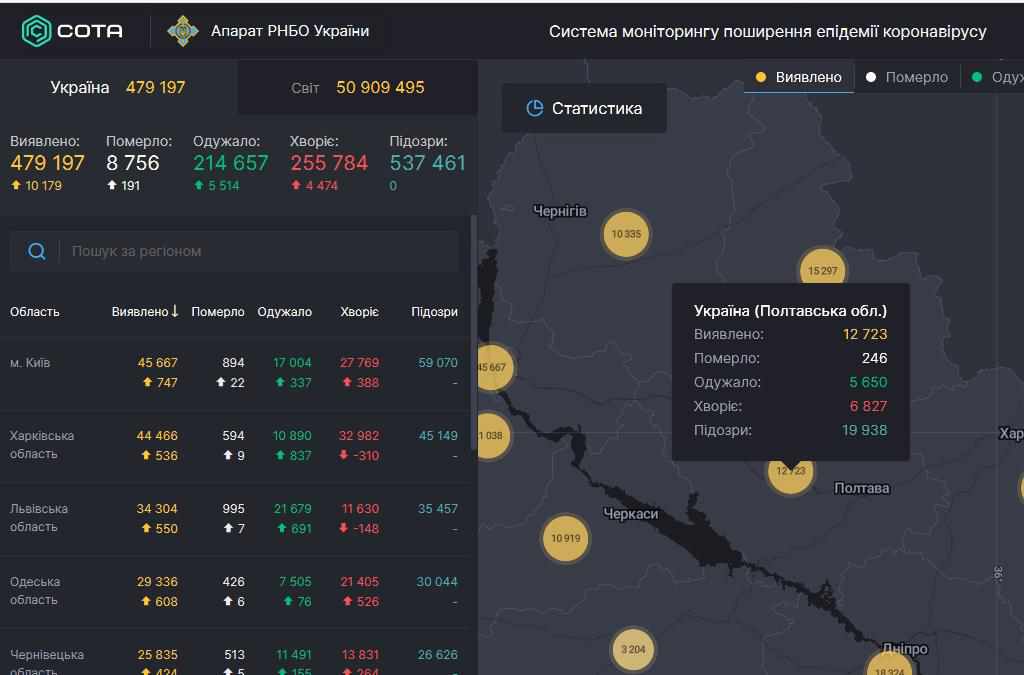Switch to the Україна tab
The width and height of the screenshot is (1024, 675).
[x=118, y=87]
